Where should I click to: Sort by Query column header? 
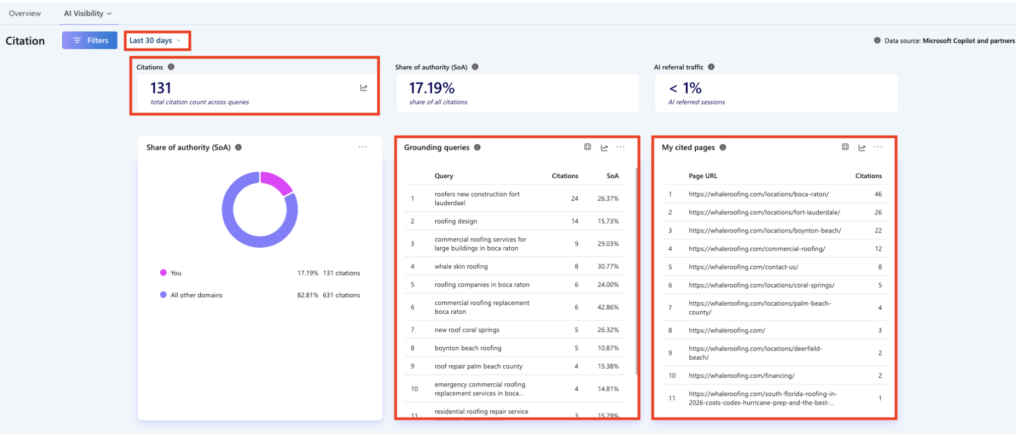pos(443,176)
